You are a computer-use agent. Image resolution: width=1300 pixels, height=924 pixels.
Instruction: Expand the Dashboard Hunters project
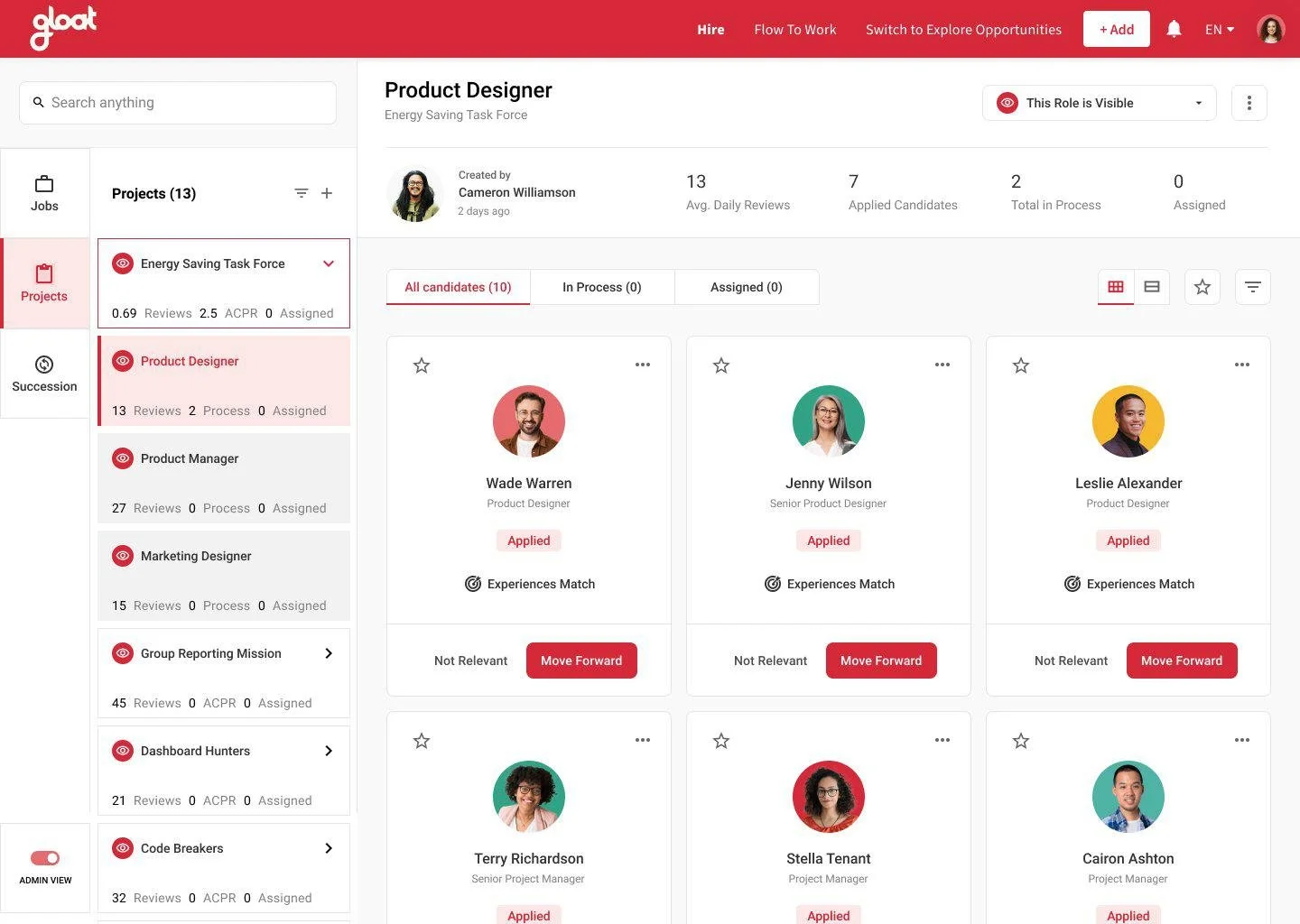point(329,751)
